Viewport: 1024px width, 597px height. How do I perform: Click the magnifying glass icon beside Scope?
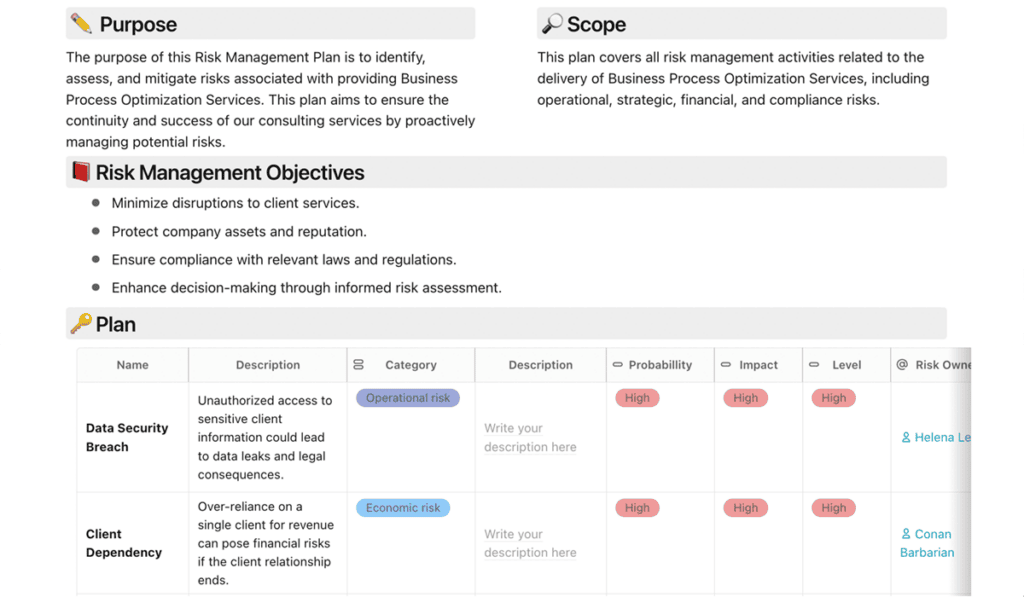point(552,24)
